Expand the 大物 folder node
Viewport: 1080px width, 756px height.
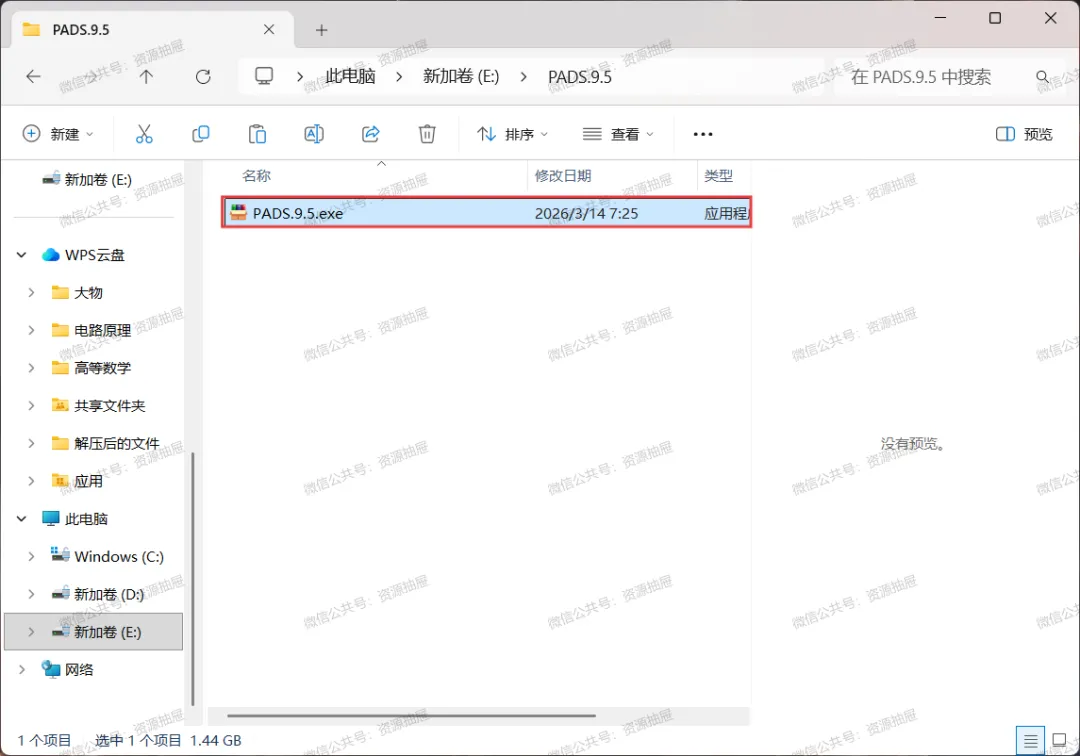31,293
